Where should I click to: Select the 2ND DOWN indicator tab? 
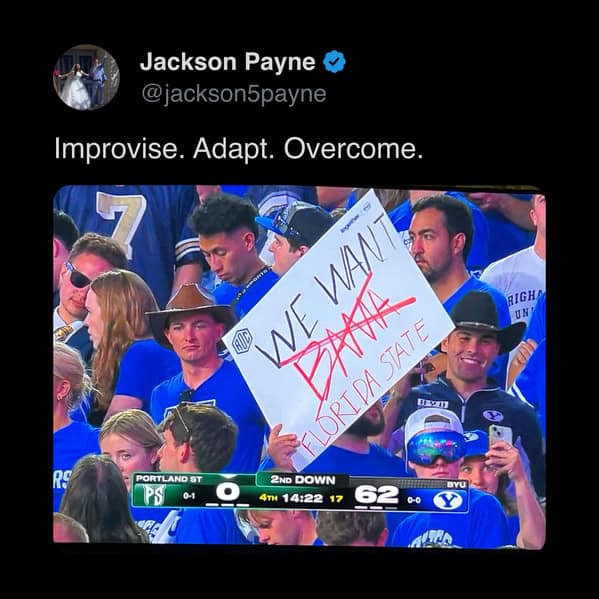point(303,480)
